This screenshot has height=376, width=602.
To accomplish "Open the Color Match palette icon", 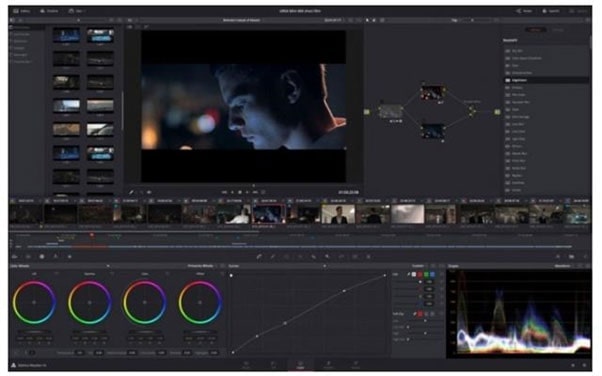I will (28, 256).
